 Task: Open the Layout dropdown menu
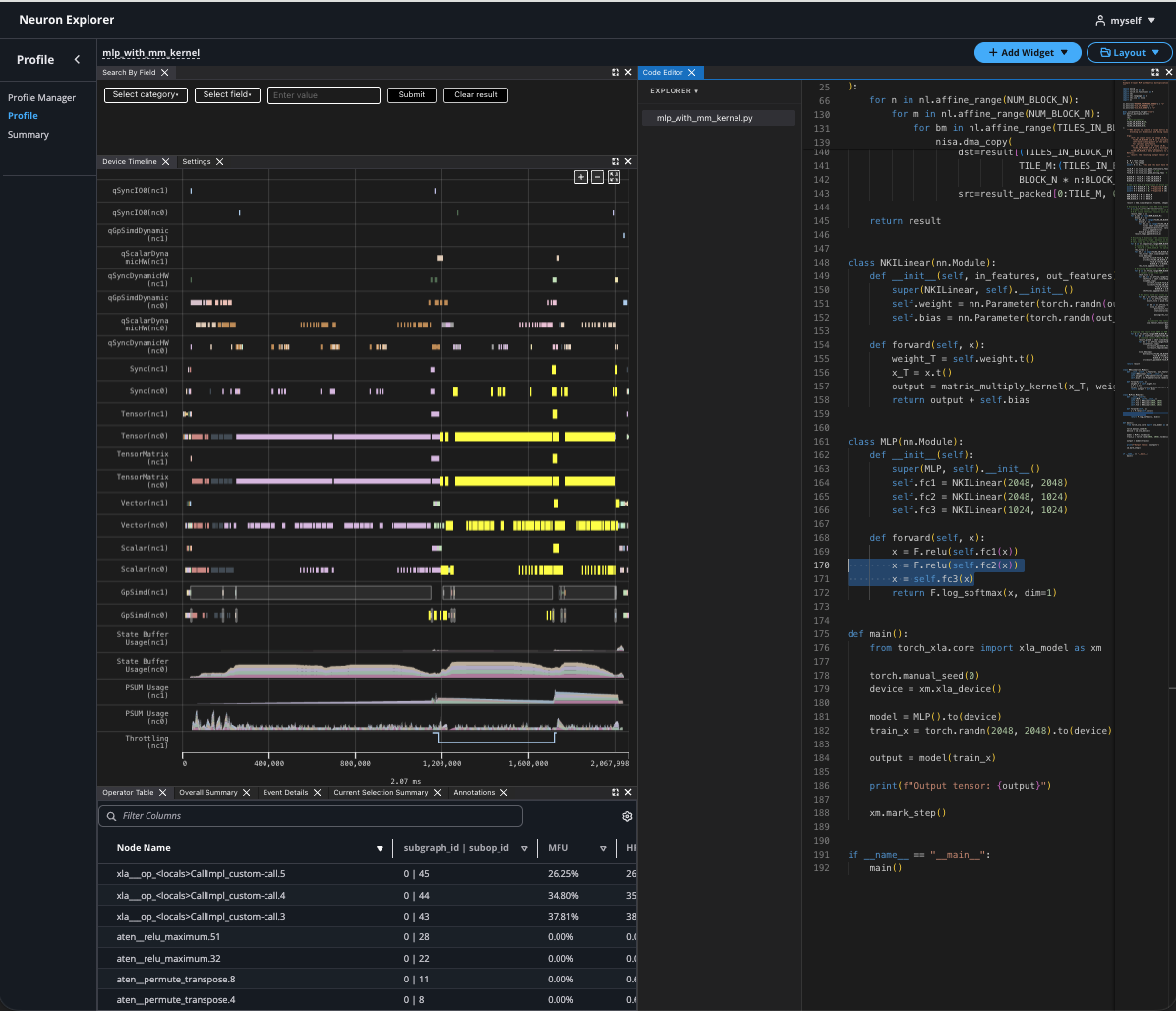1129,53
